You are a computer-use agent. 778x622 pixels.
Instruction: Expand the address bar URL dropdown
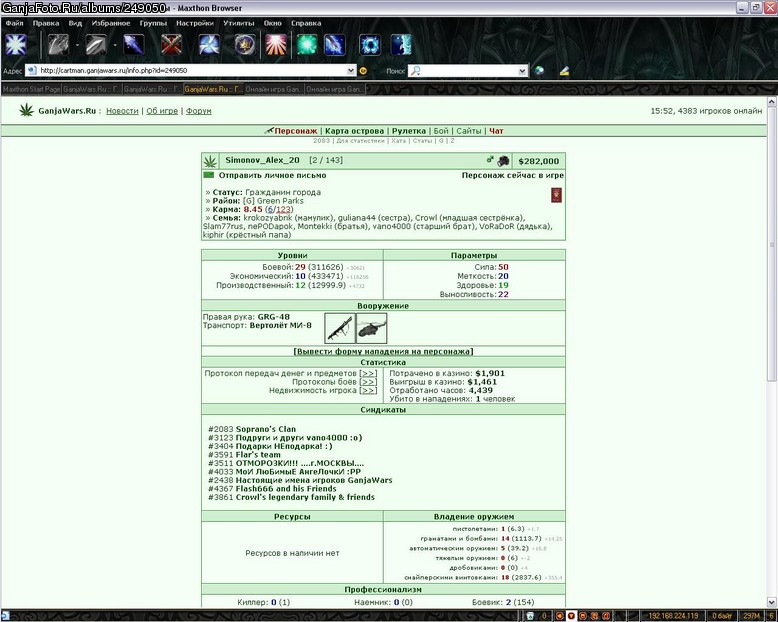click(351, 71)
